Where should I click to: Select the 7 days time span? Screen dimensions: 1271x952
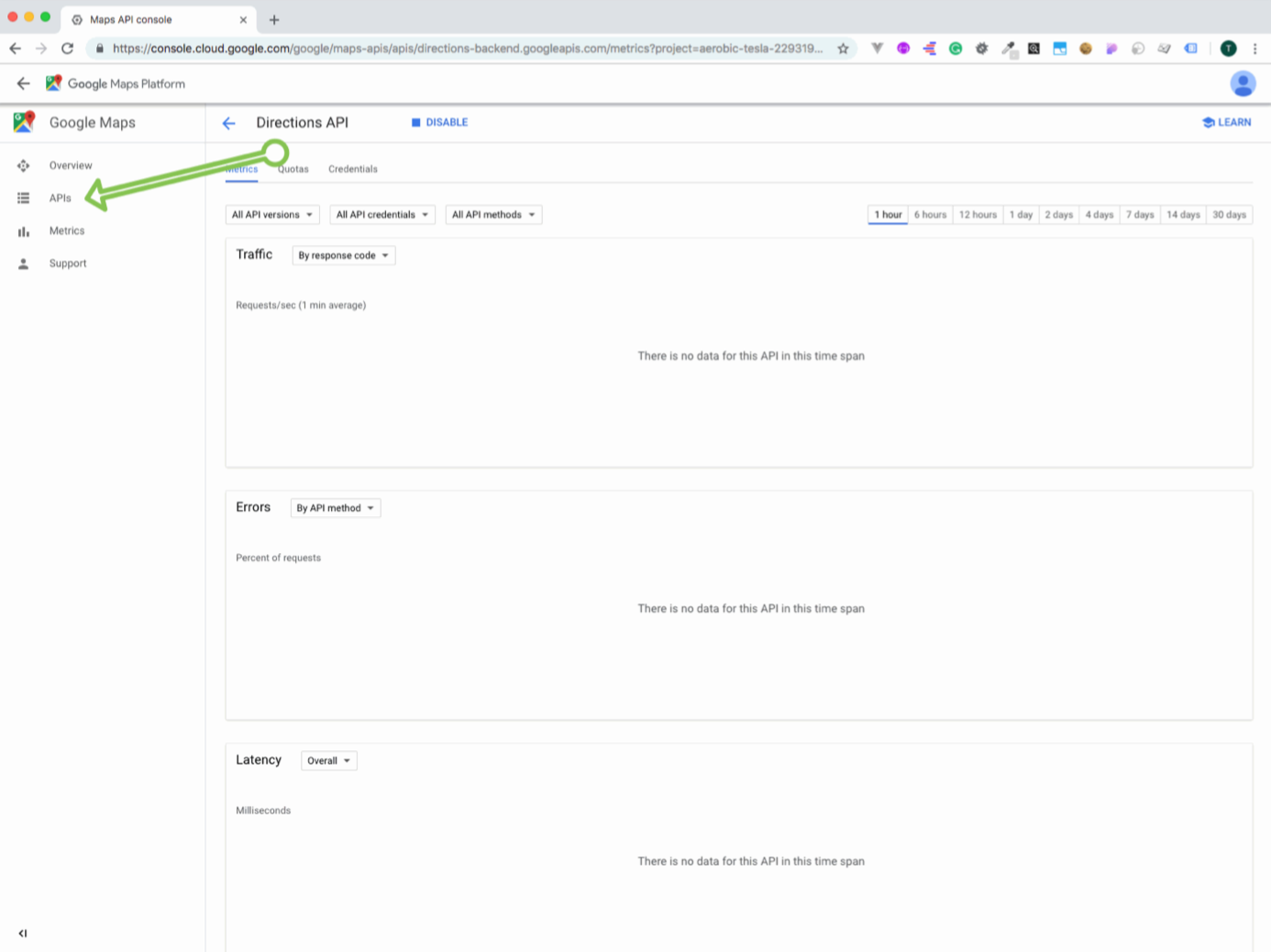[x=1140, y=215]
